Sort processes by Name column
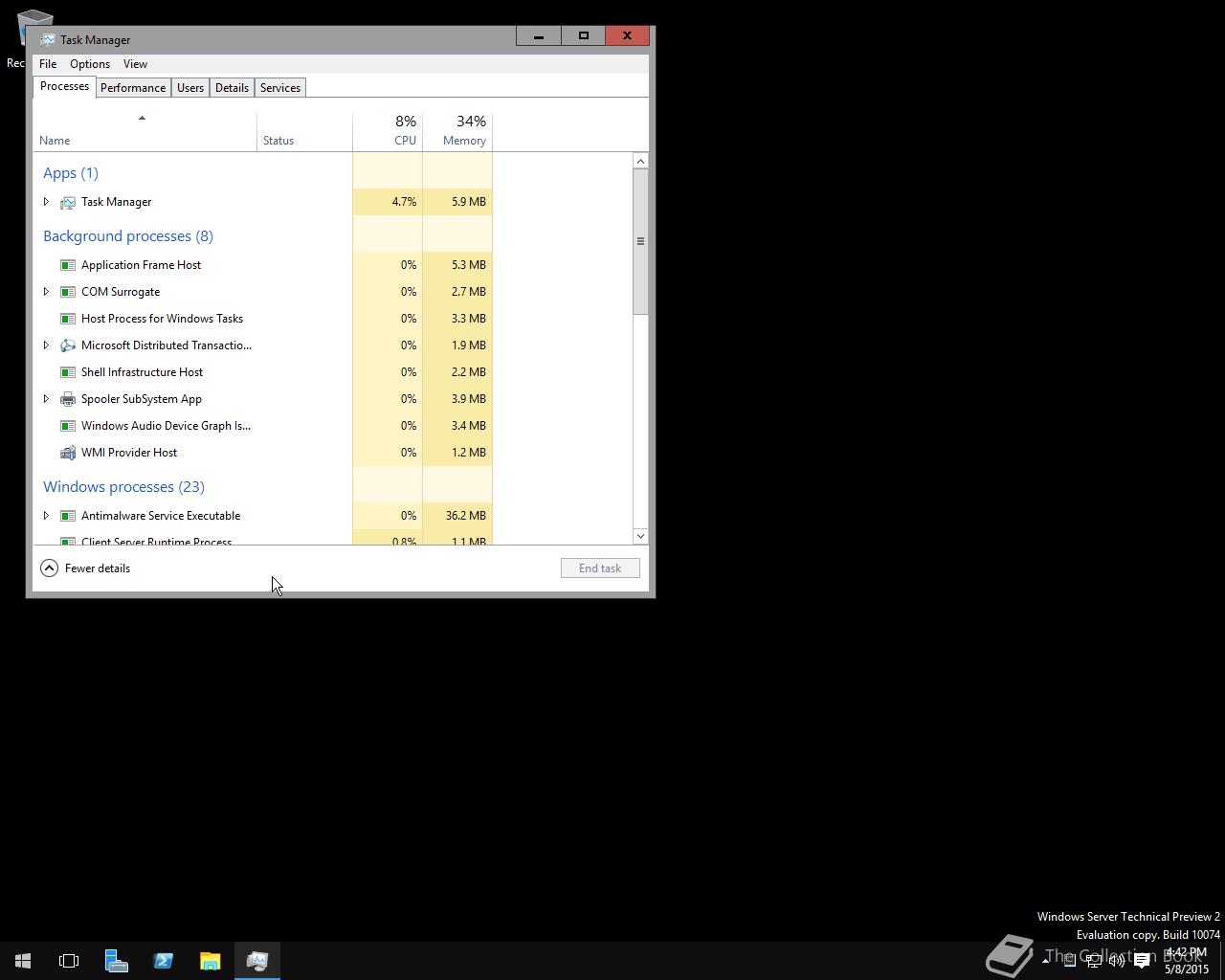The width and height of the screenshot is (1225, 980). pyautogui.click(x=145, y=132)
